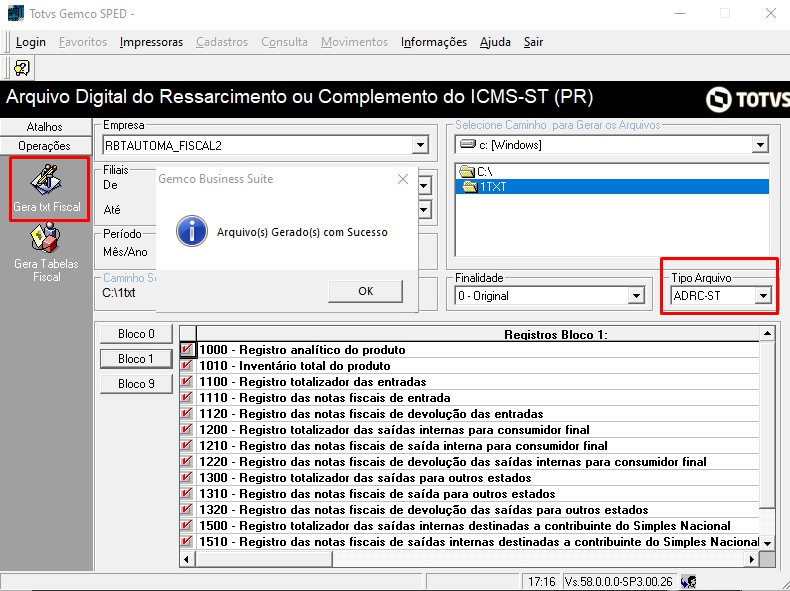This screenshot has height=591, width=790.
Task: Click the horizontal scrollbar thumb
Action: 264,559
